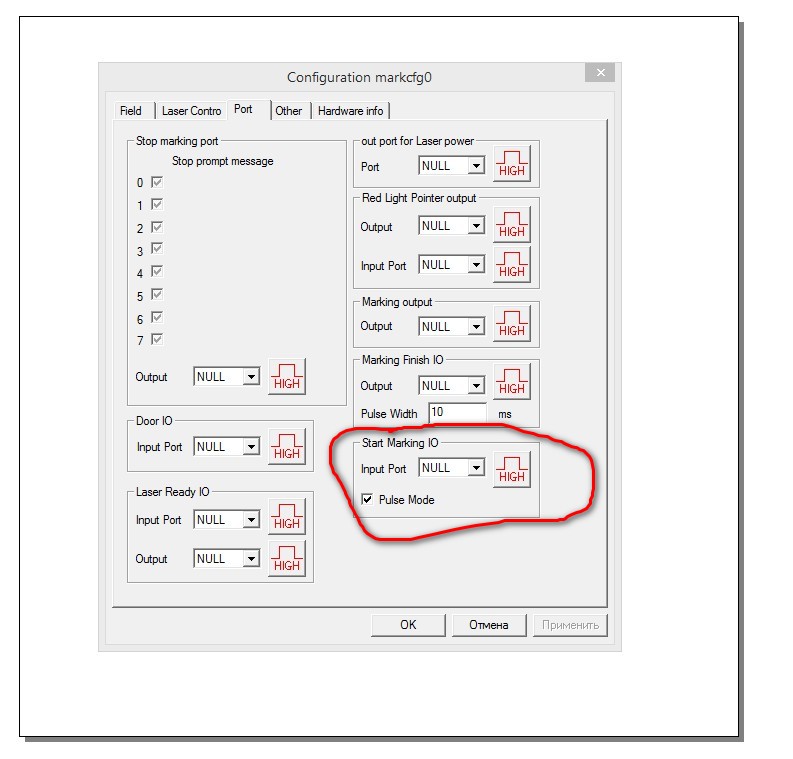Toggle stop marking port 0 checkbox
793x759 pixels.
[156, 183]
